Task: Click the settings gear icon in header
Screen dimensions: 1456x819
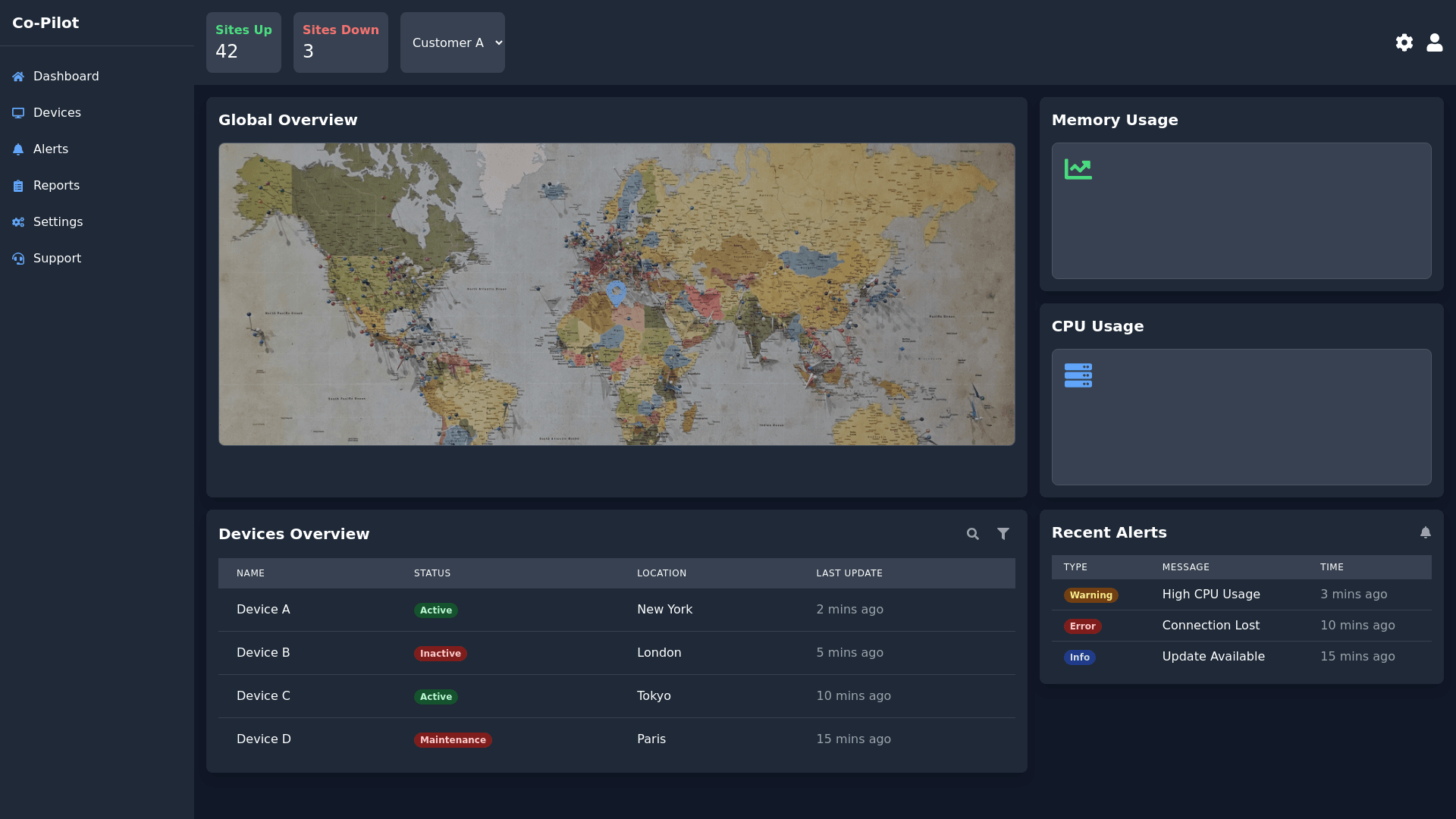Action: (x=1404, y=42)
